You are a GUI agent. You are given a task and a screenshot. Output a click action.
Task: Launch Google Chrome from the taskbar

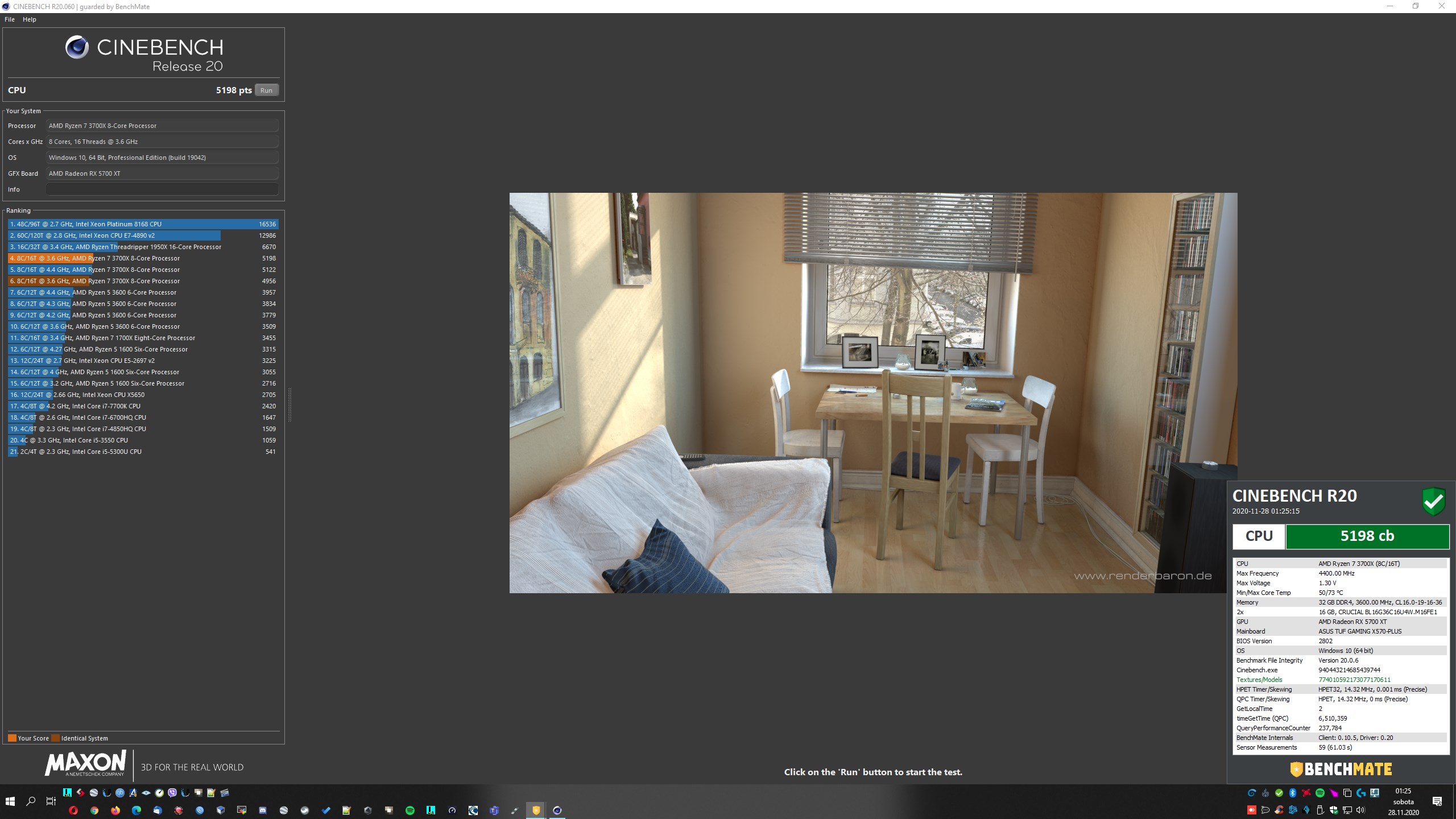tap(94, 810)
